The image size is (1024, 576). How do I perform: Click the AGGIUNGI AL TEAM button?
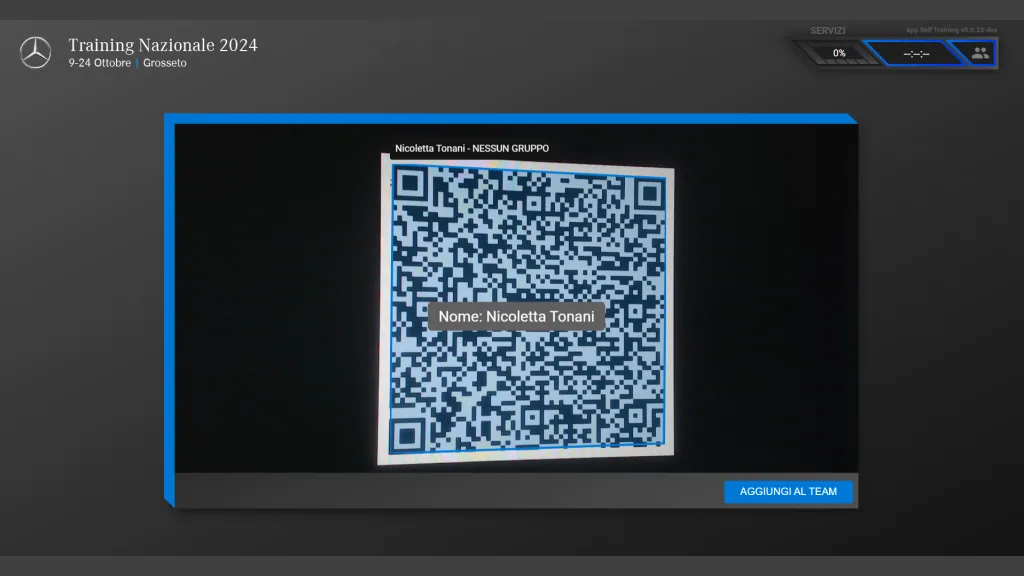click(788, 492)
